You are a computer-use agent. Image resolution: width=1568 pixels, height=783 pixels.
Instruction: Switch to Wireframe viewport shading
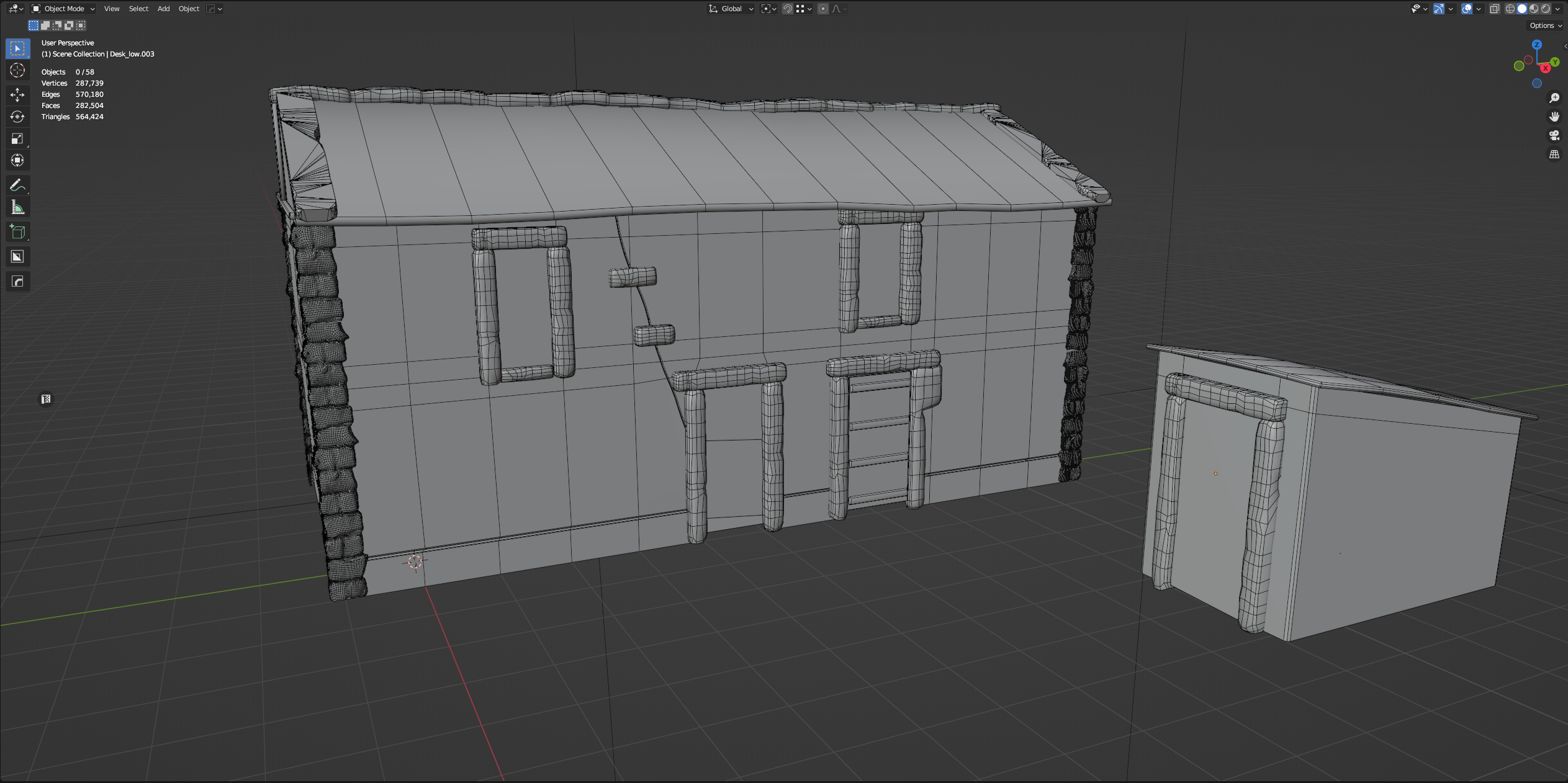coord(1510,9)
